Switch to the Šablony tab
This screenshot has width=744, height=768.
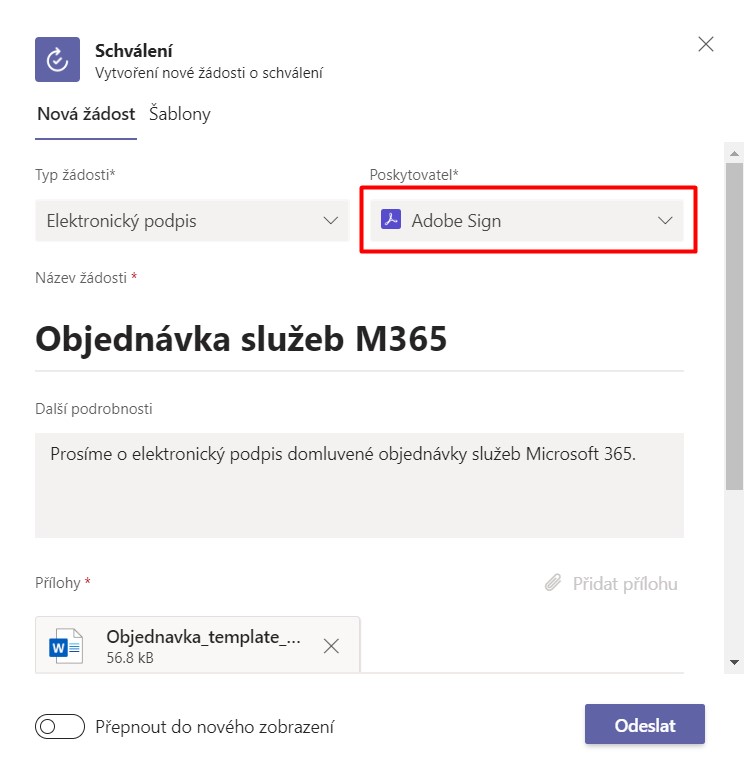point(180,114)
